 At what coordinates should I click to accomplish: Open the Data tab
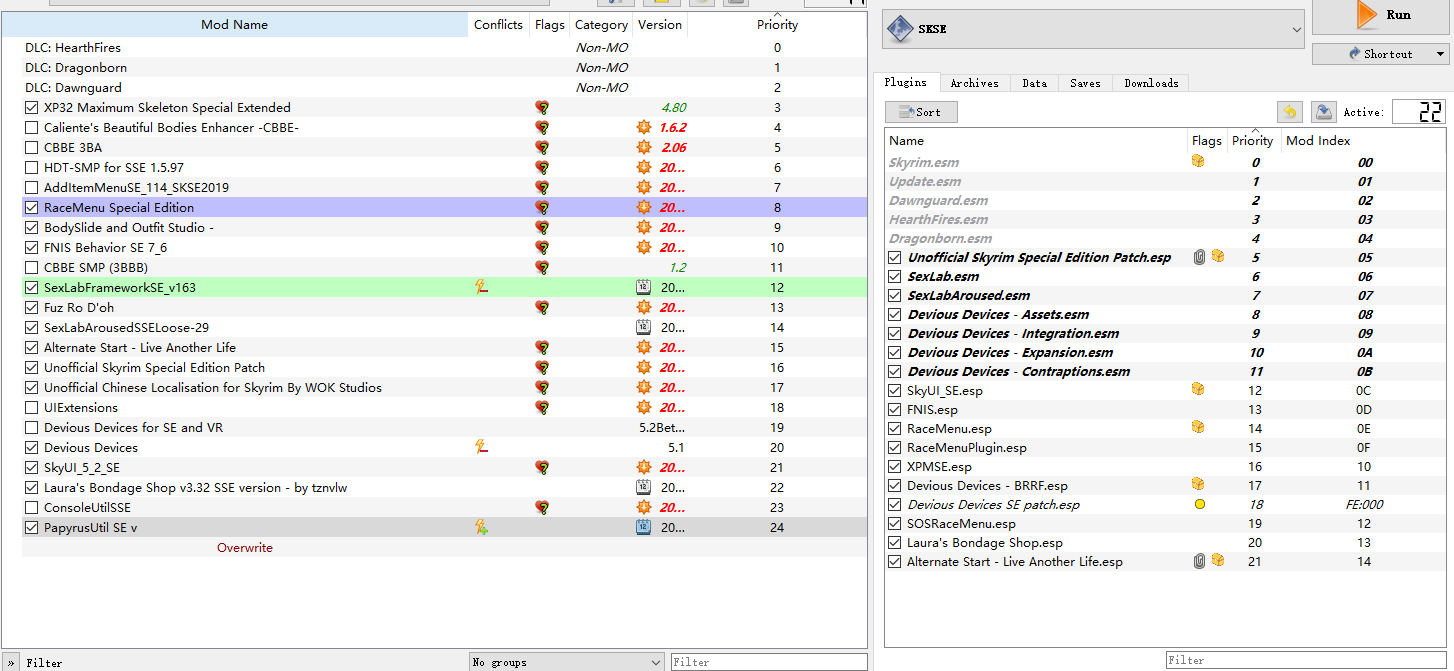pos(1034,83)
